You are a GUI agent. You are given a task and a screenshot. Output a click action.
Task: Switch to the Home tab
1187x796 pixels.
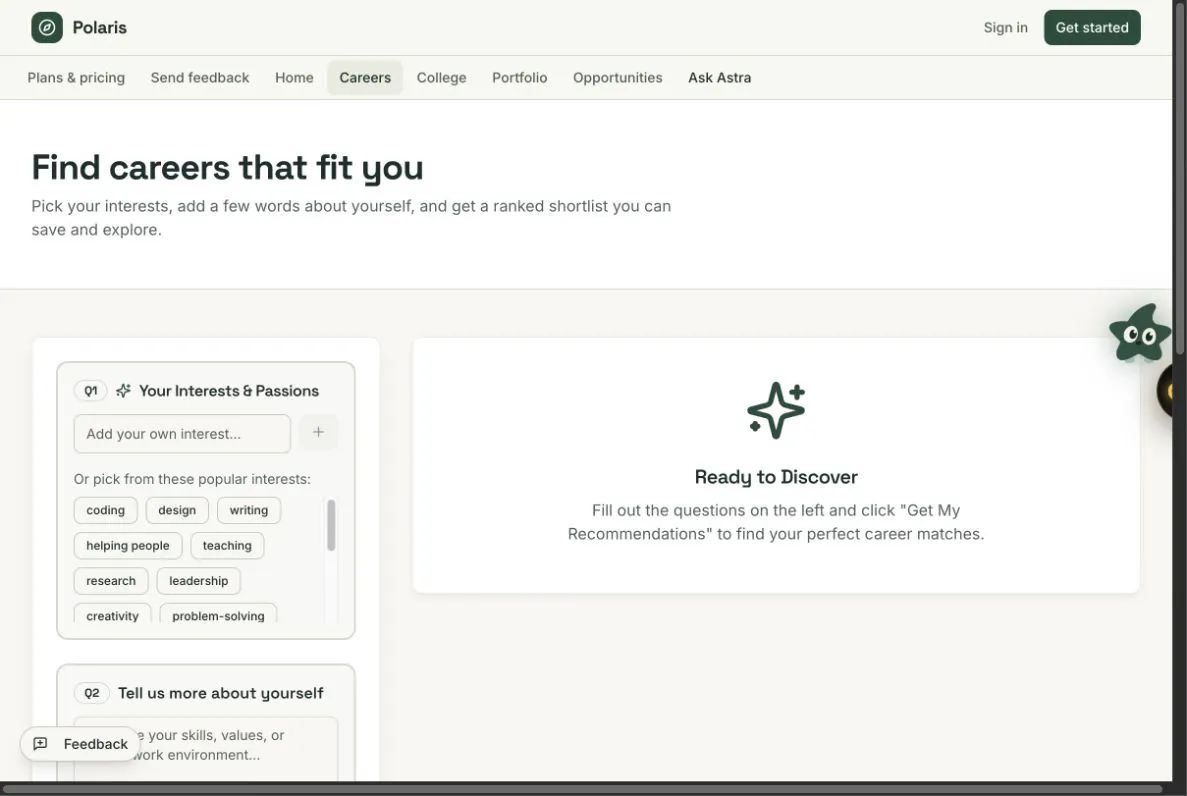coord(294,77)
